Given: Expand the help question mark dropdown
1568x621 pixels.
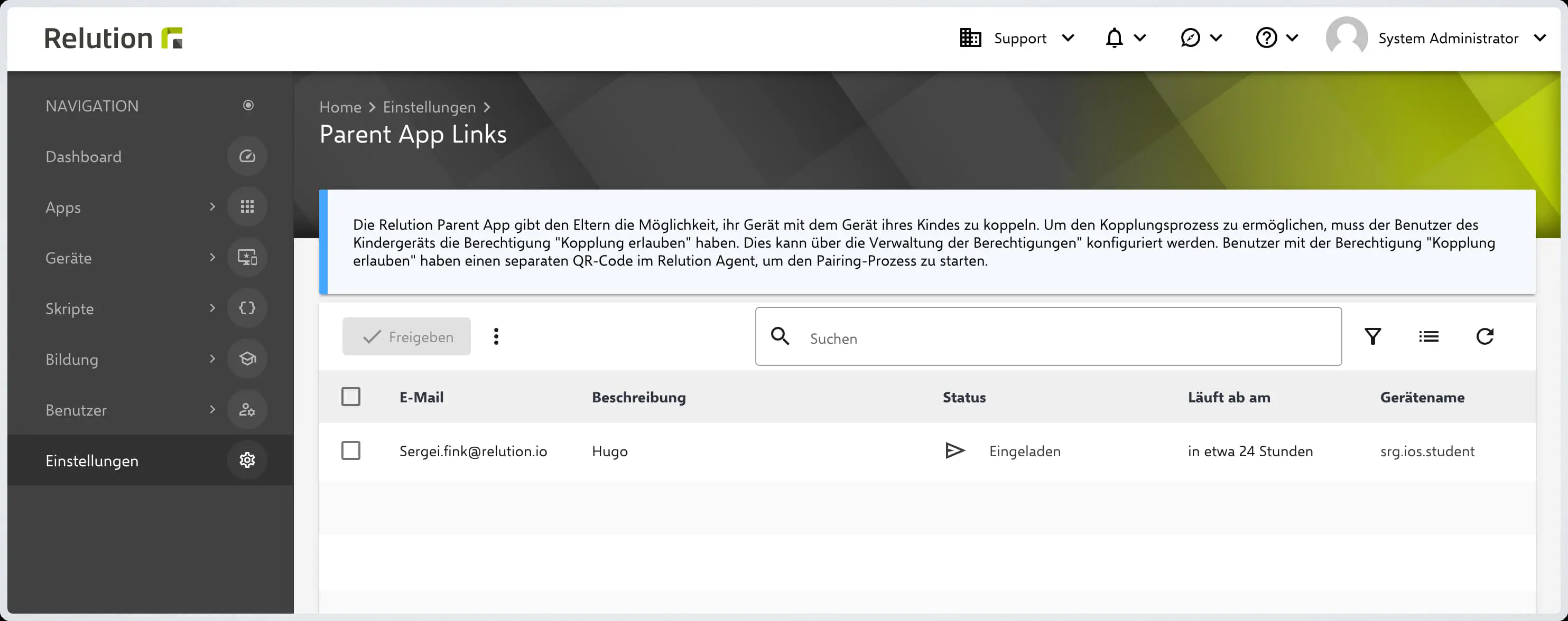Looking at the screenshot, I should coord(1267,39).
